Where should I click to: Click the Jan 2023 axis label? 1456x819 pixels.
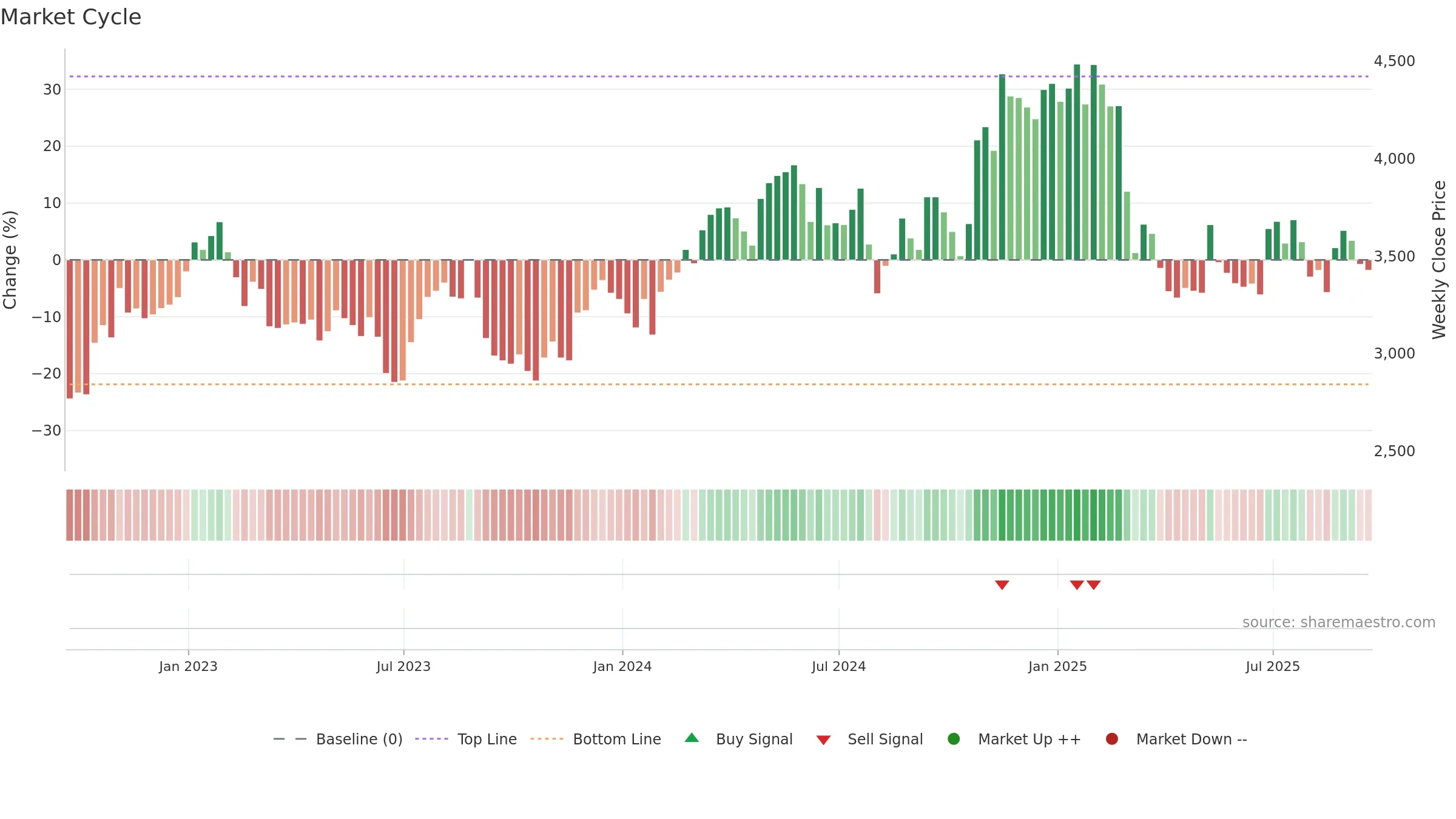coord(188,666)
